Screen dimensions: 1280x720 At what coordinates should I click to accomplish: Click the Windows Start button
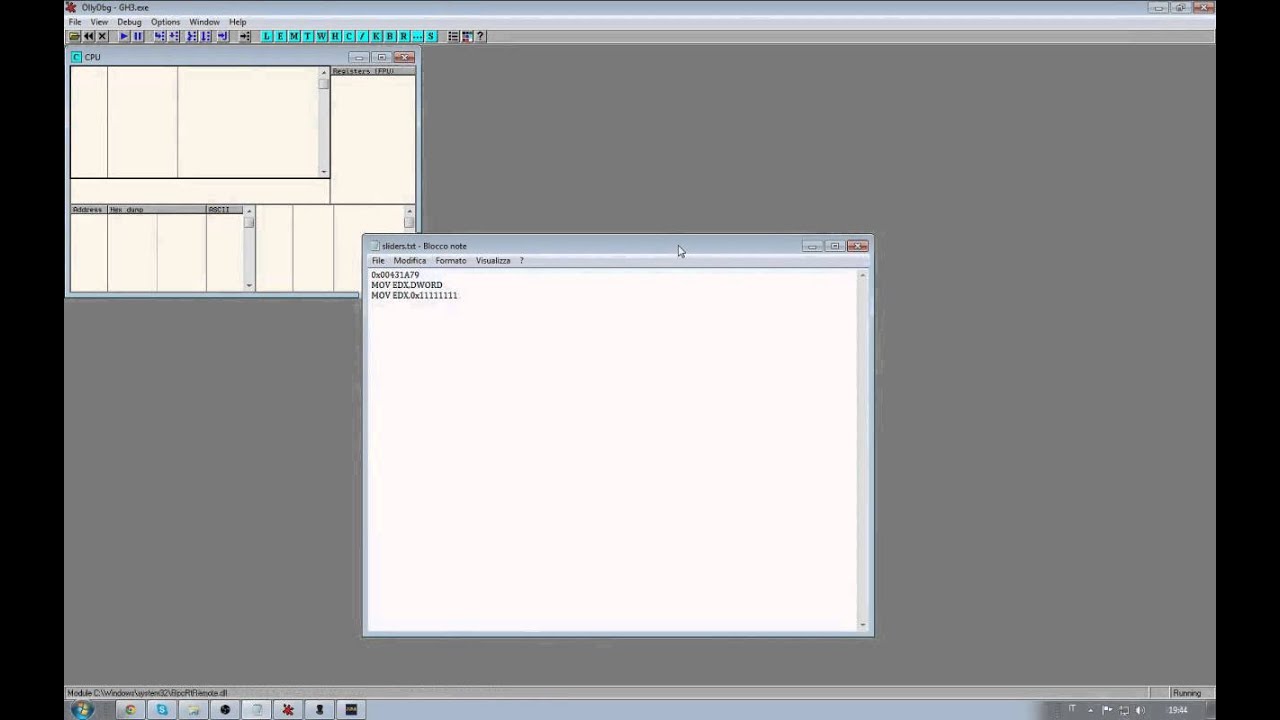point(82,710)
